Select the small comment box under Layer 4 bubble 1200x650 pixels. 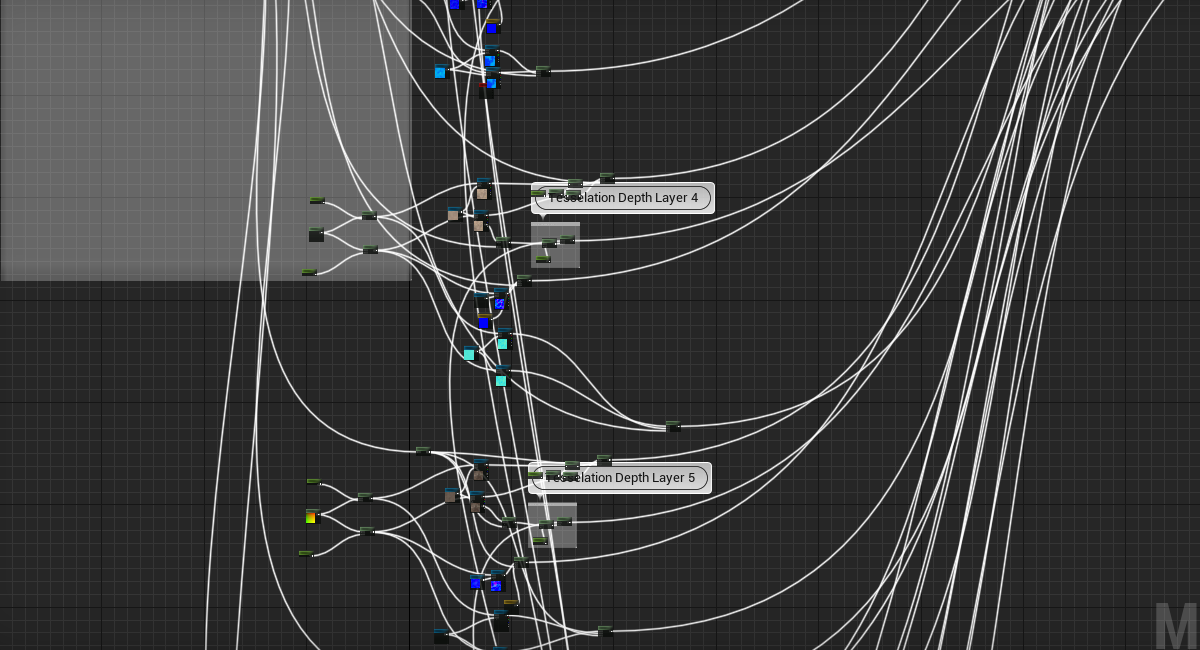coord(555,245)
